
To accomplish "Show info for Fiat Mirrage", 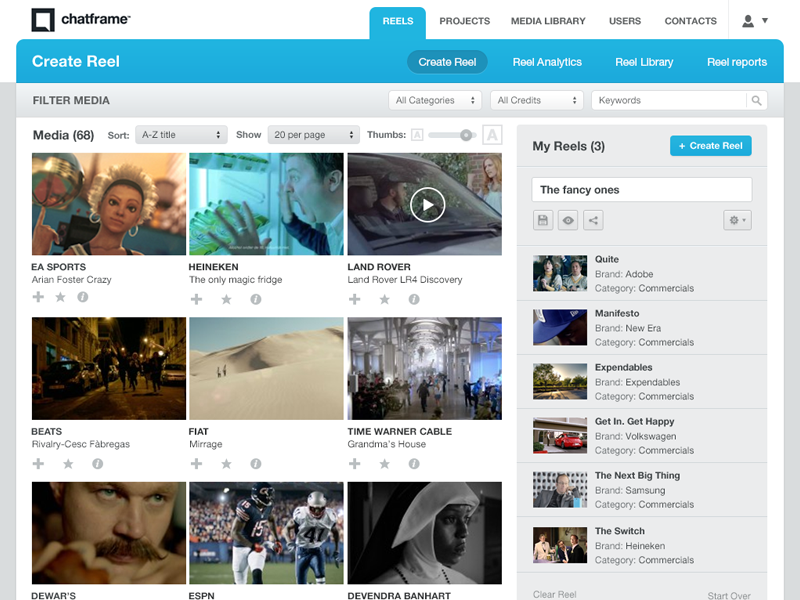I will click(256, 463).
